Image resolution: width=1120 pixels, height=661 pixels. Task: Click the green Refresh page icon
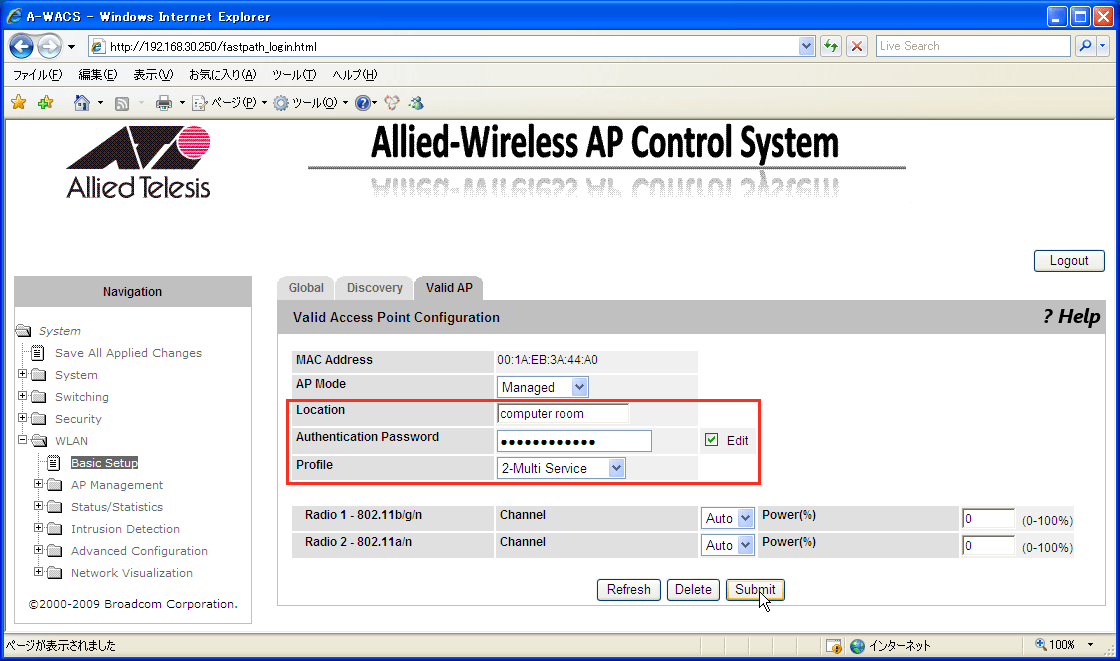(x=831, y=46)
